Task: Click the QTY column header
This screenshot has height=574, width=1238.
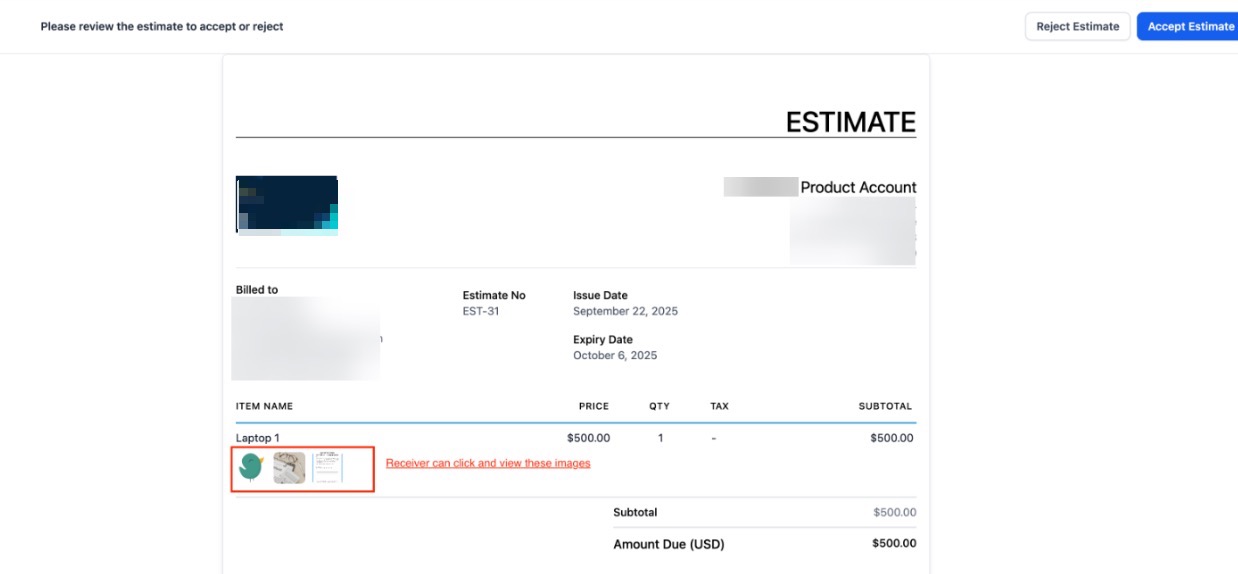Action: pos(659,406)
